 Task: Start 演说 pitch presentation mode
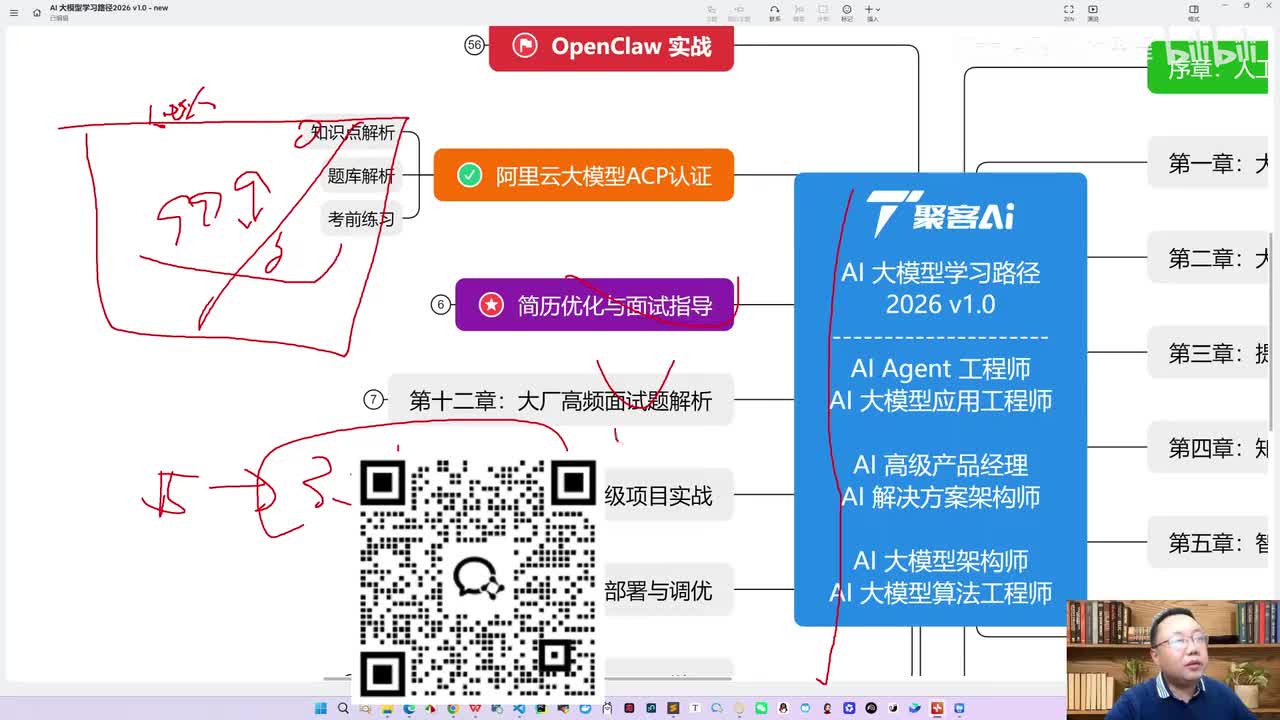(1093, 12)
